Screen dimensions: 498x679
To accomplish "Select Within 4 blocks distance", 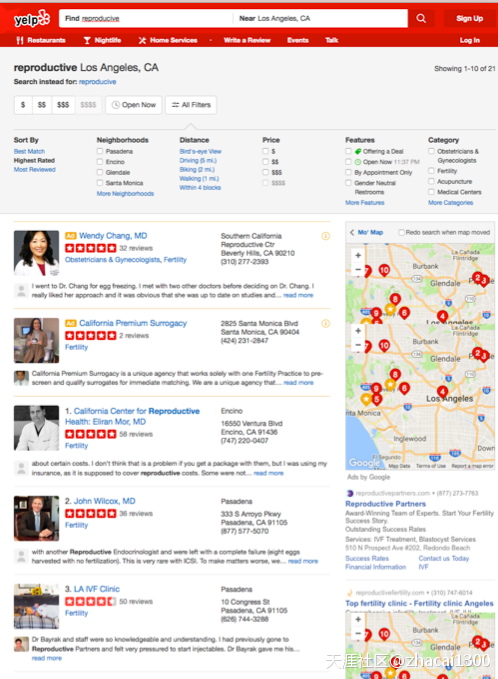I will click(200, 188).
